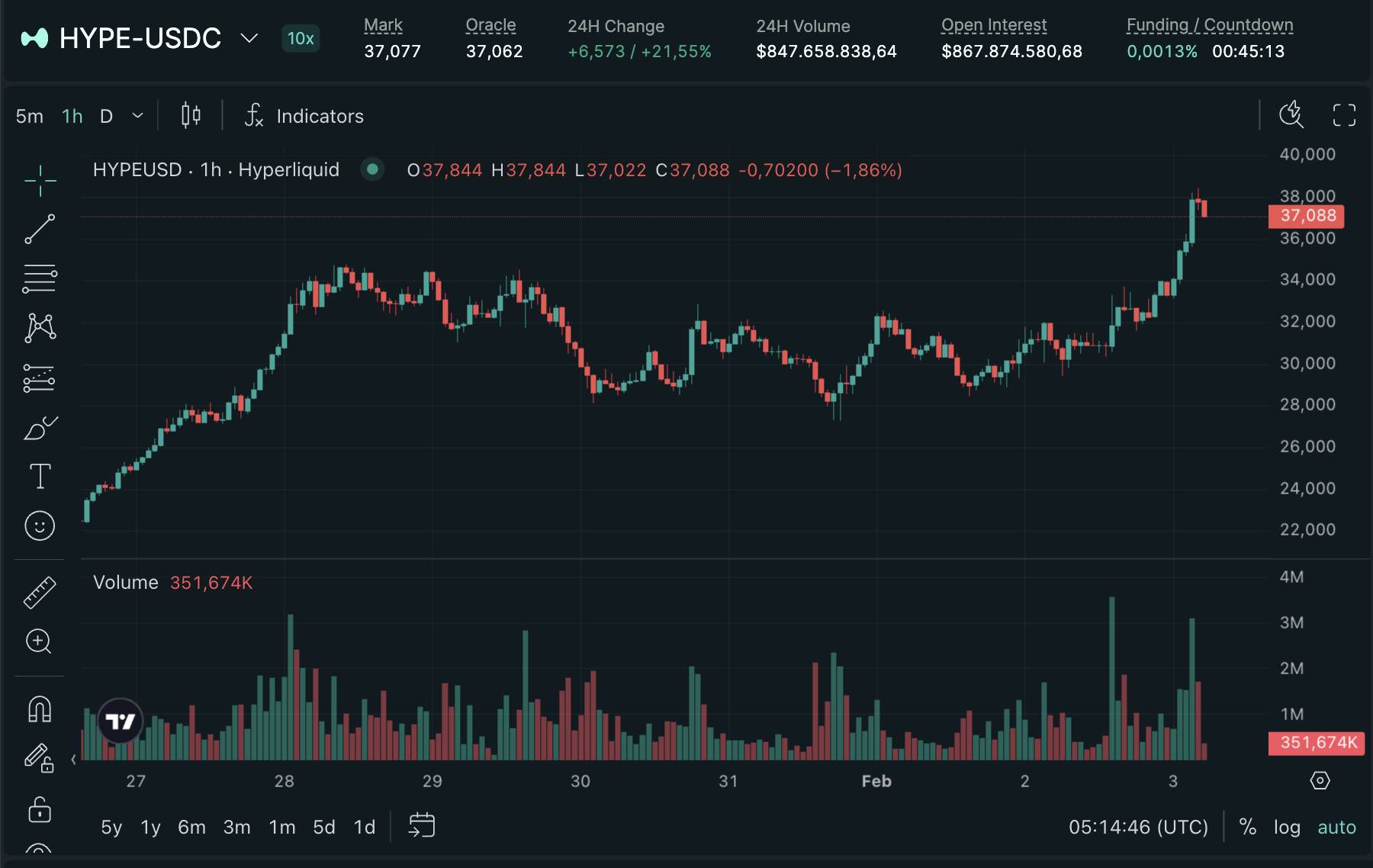Open the candlestick chart type selector
Image resolution: width=1373 pixels, height=868 pixels.
coord(191,116)
